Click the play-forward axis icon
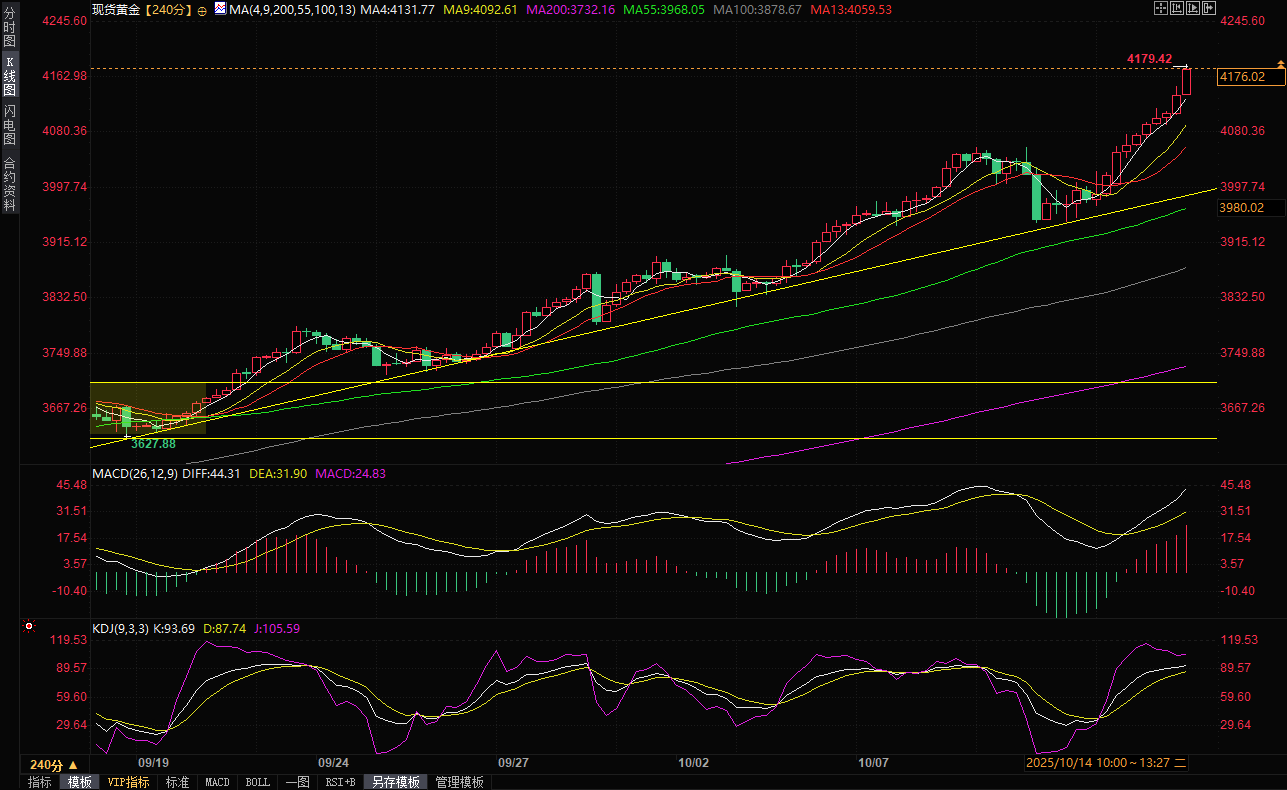This screenshot has width=1287, height=790. click(1194, 9)
